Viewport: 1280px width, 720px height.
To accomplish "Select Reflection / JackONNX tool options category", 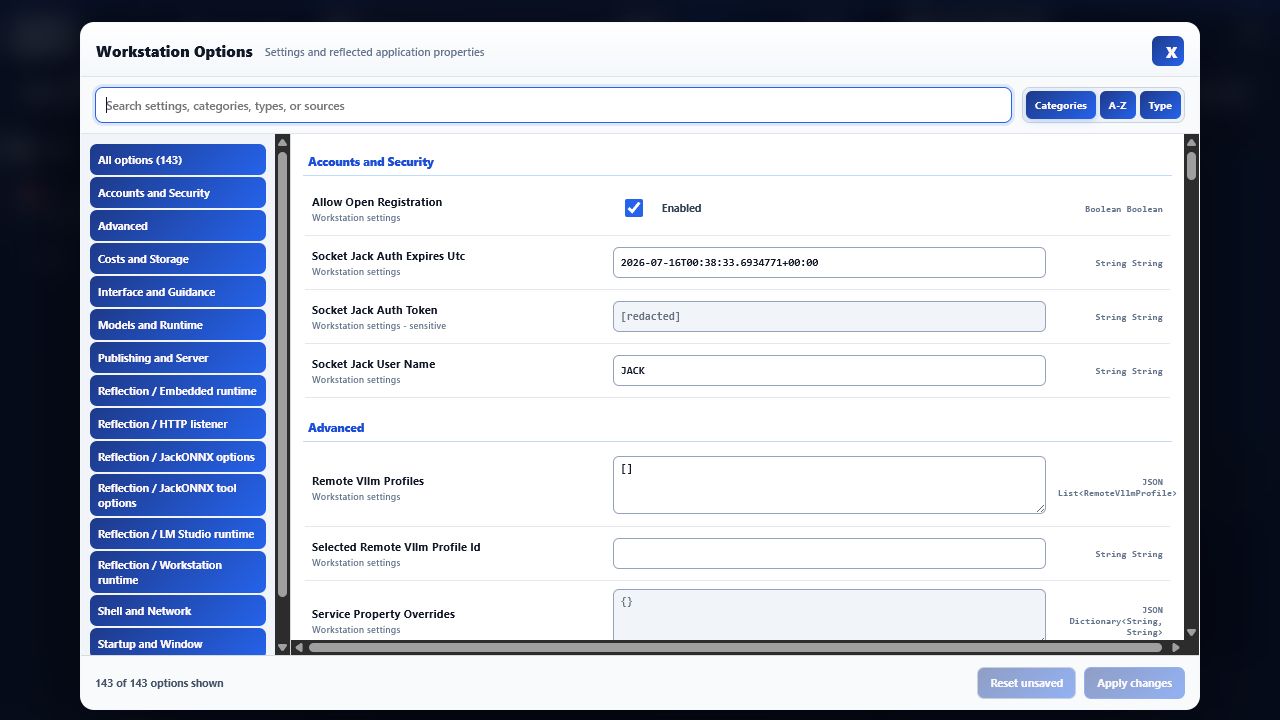I will pos(178,495).
